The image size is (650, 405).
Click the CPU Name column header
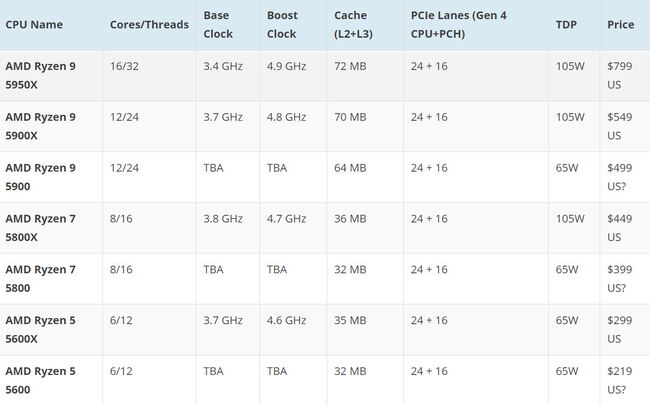coord(34,24)
